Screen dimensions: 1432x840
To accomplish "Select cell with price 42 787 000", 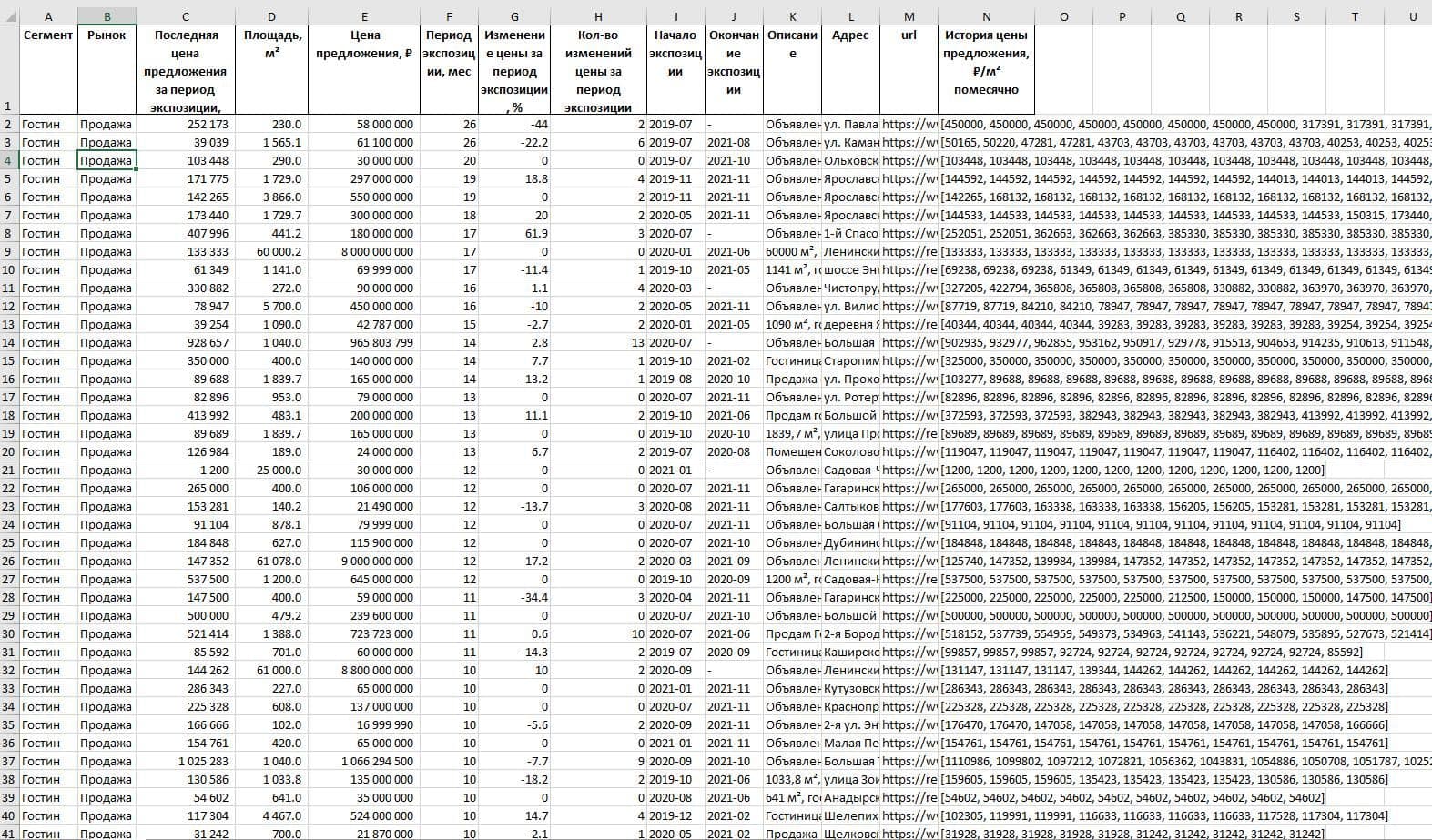I will point(364,324).
